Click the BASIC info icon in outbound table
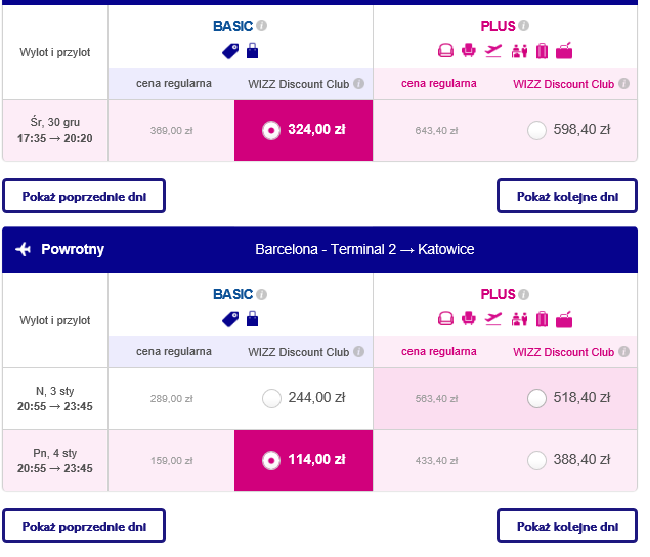 (x=261, y=26)
